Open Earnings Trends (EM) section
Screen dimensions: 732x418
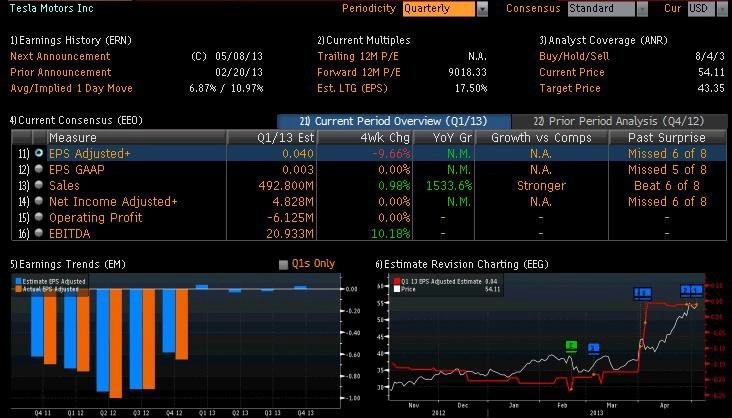pos(68,264)
